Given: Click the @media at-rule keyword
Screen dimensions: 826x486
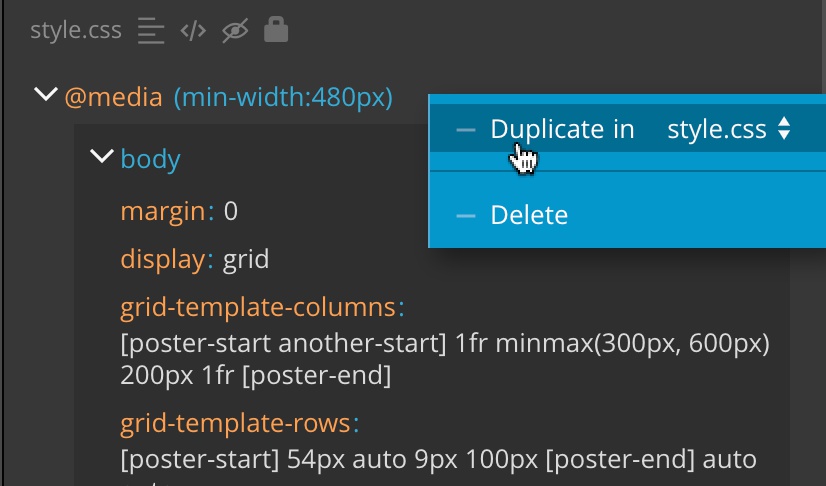Looking at the screenshot, I should point(113,97).
